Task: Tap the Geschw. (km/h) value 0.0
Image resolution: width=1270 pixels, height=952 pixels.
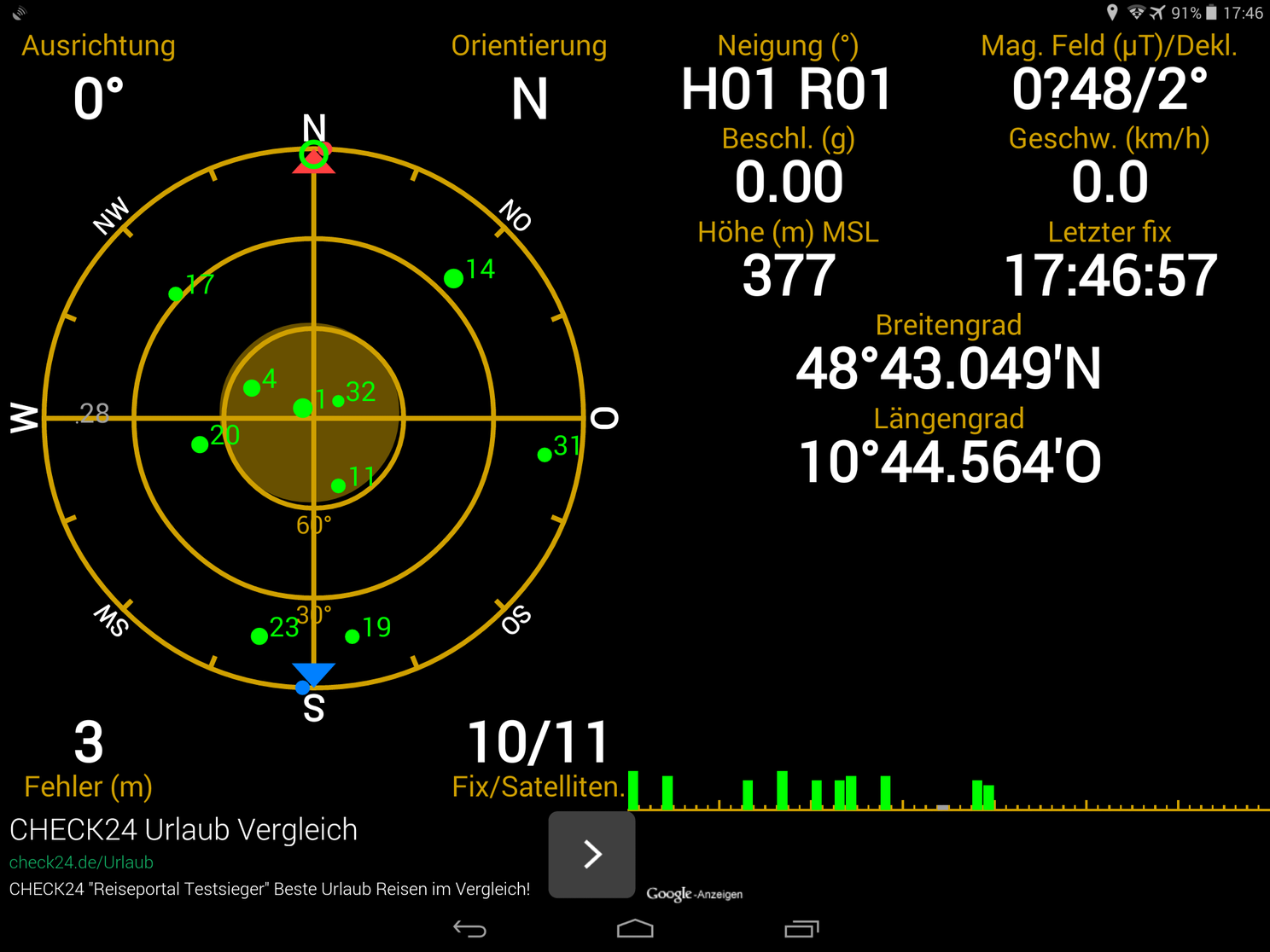Action: pyautogui.click(x=1110, y=183)
